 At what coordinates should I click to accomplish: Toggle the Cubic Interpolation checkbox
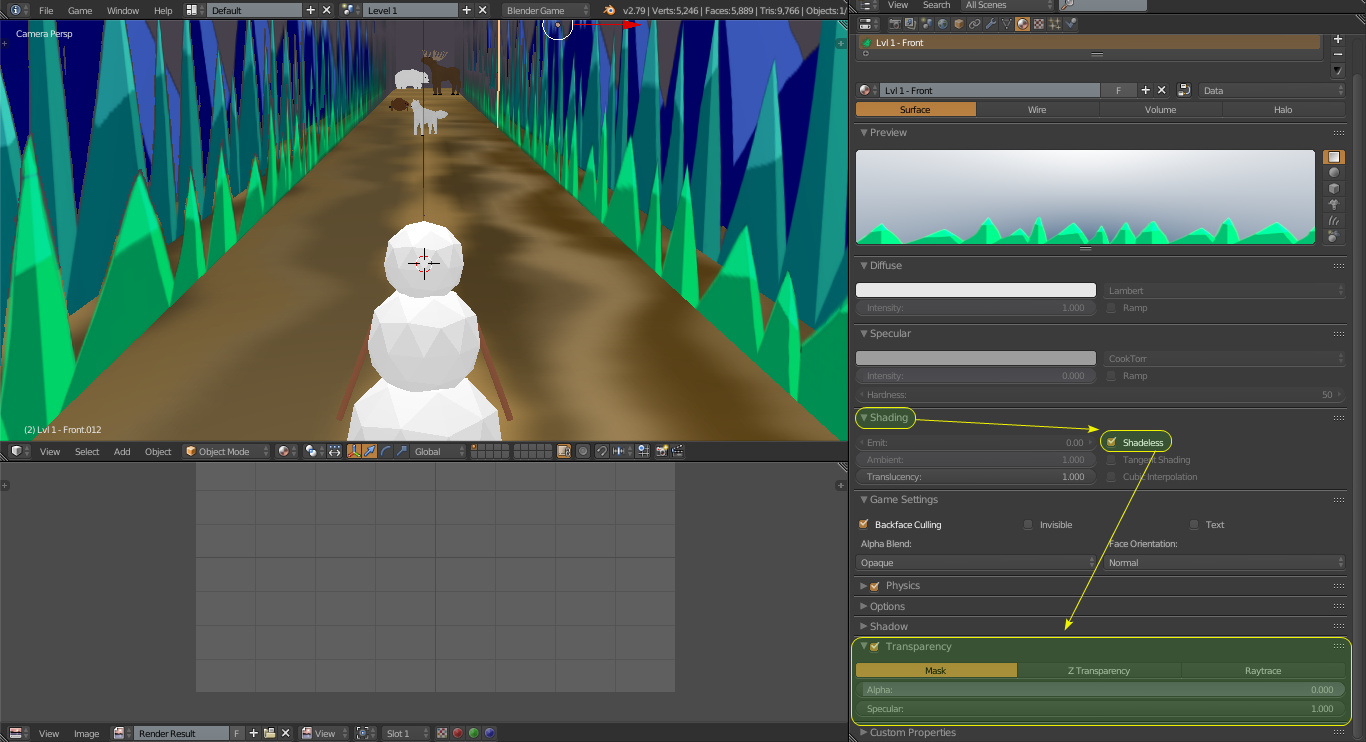1111,477
